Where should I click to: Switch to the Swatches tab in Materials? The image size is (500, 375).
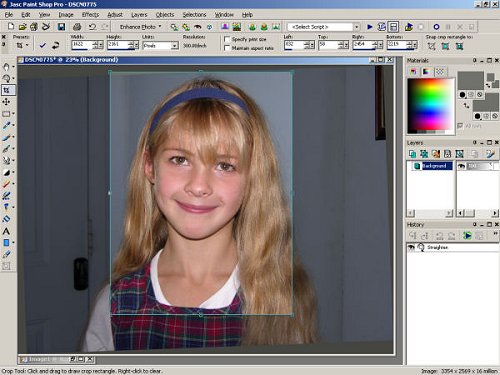[x=440, y=72]
